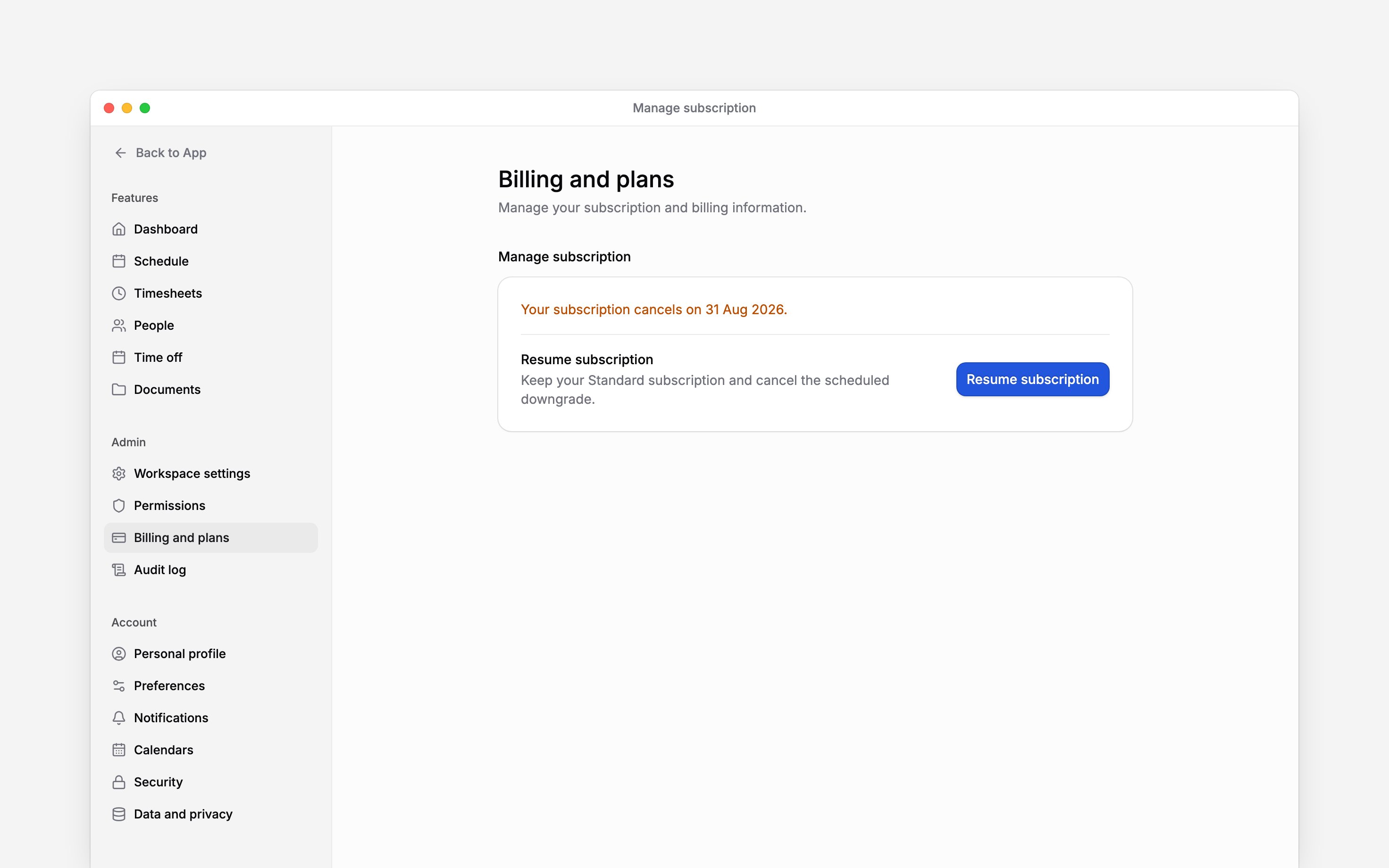Click the Permissions shield icon
Viewport: 1389px width, 868px height.
[x=119, y=506]
